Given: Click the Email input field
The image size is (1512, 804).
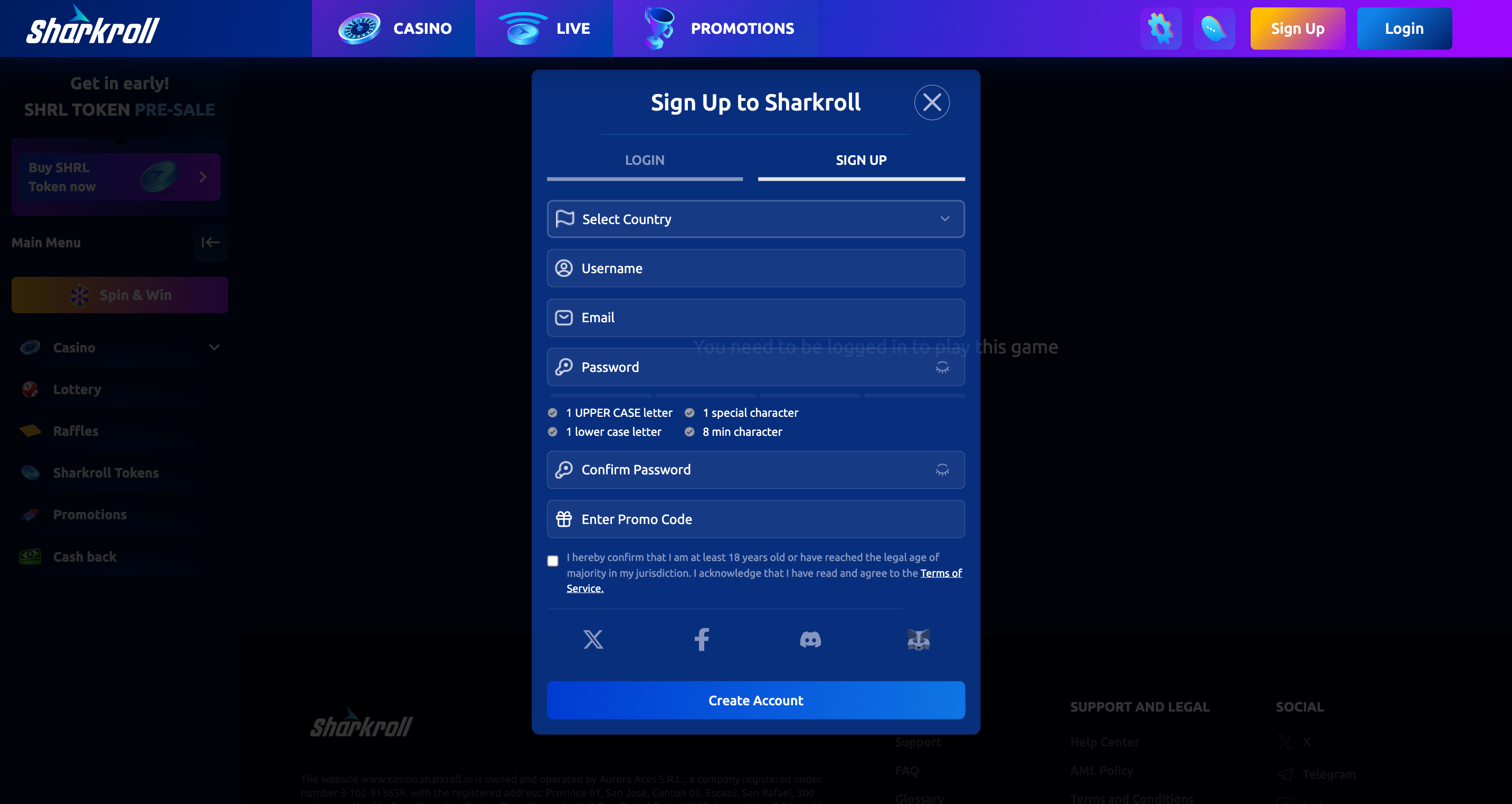Looking at the screenshot, I should [755, 317].
